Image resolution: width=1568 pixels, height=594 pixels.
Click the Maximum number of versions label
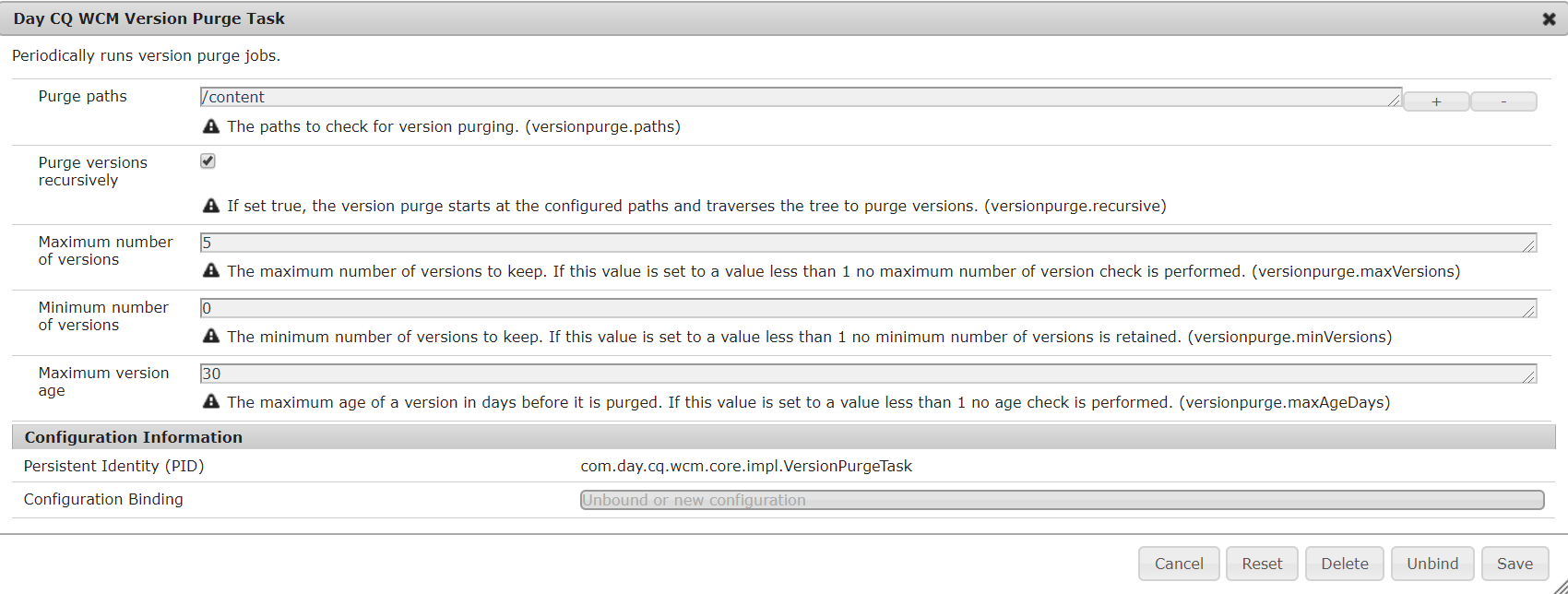105,251
